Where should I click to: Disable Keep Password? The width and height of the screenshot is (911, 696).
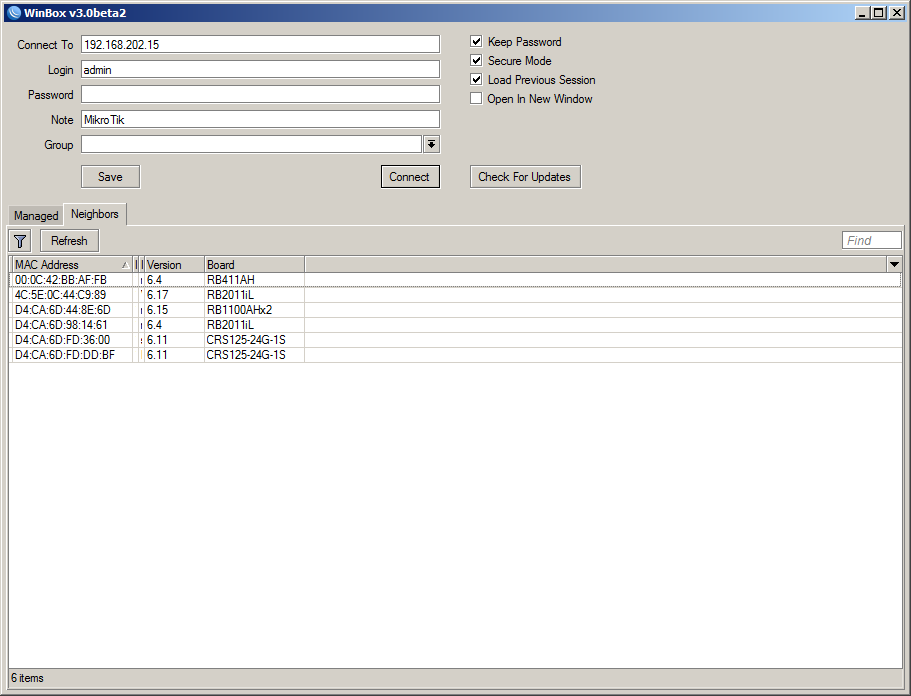[476, 41]
